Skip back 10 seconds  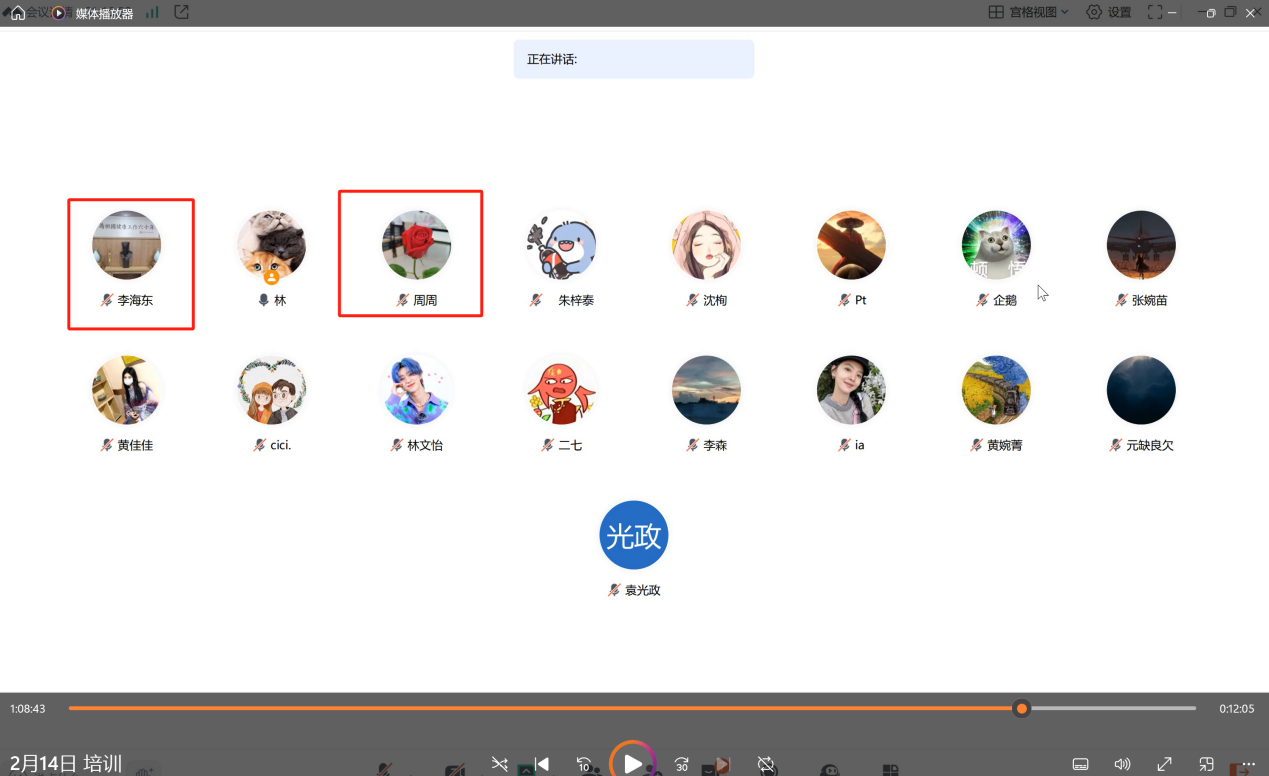pyautogui.click(x=584, y=764)
